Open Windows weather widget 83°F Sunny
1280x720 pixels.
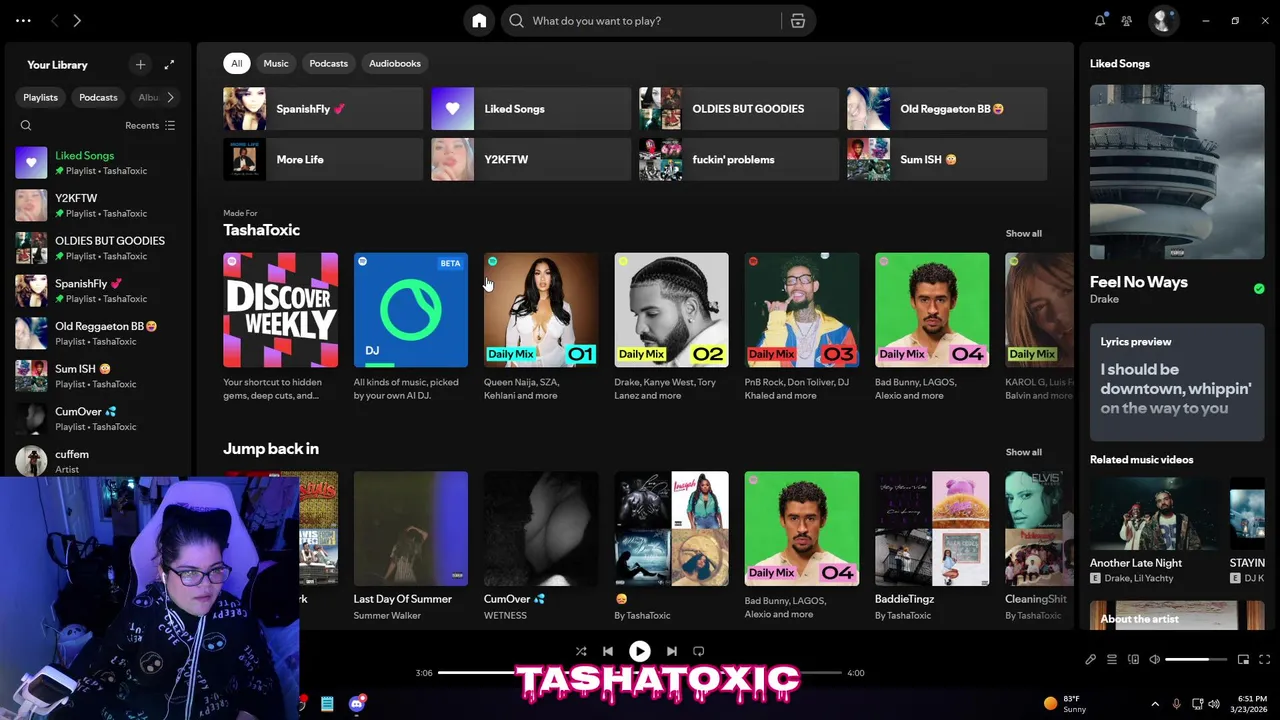tap(1064, 704)
